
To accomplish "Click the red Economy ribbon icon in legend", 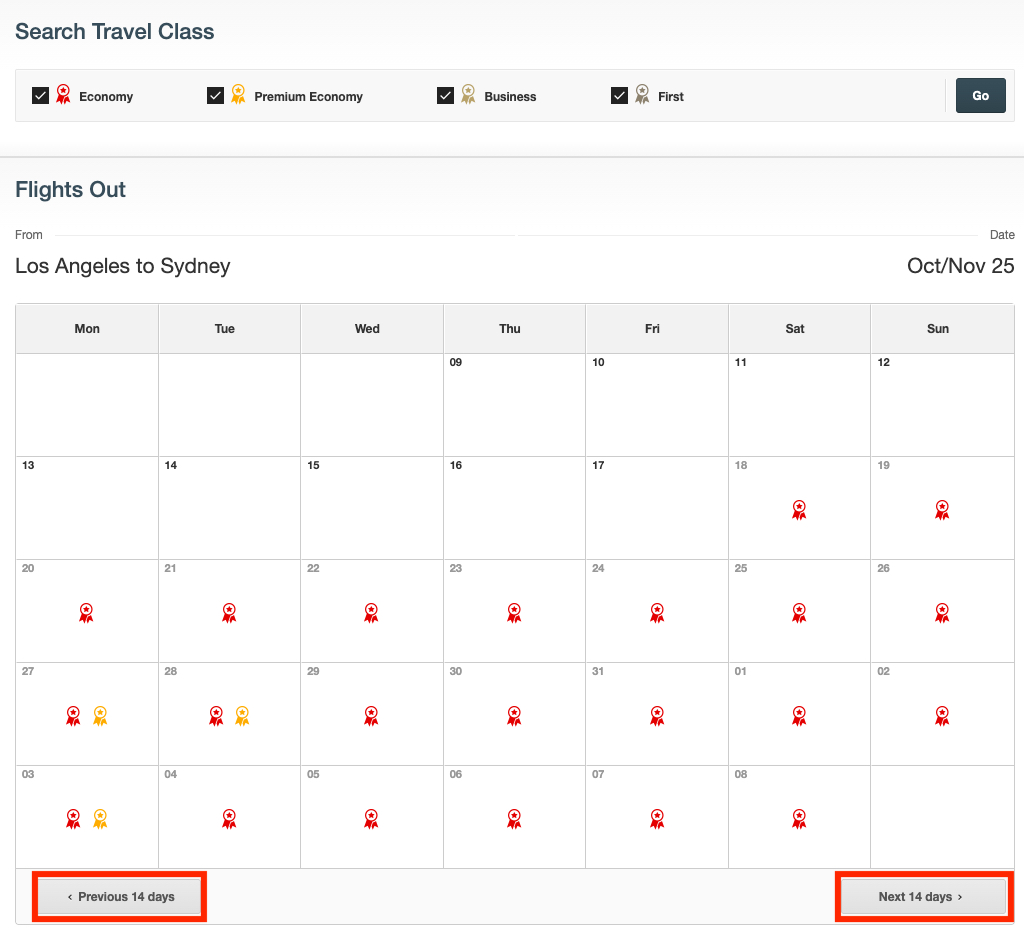I will pos(63,94).
